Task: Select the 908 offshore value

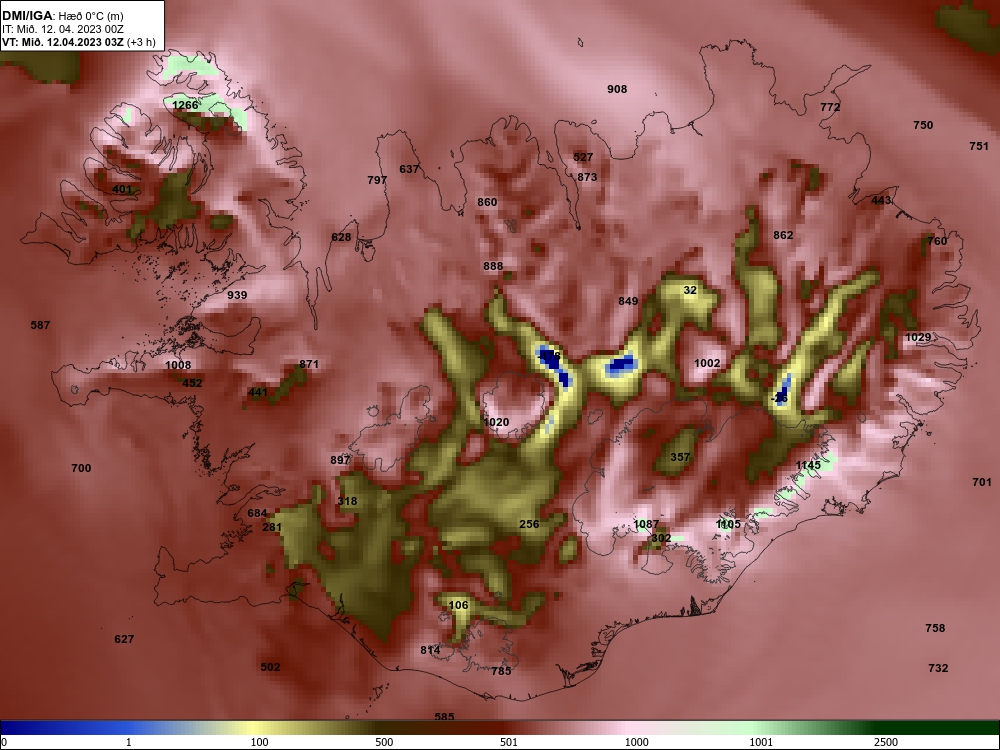Action: pyautogui.click(x=617, y=89)
